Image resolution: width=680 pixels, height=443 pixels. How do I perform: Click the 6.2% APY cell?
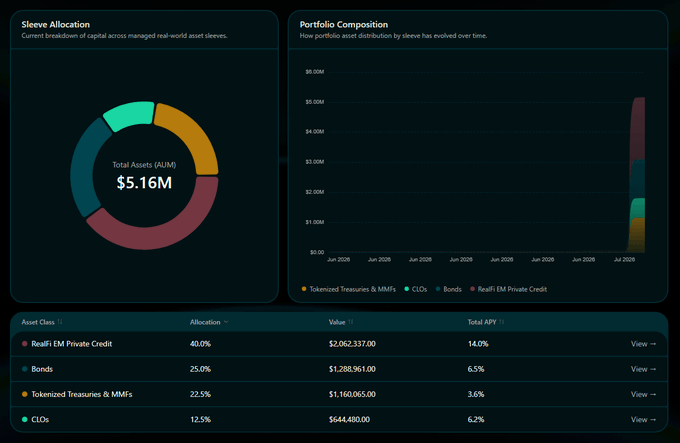(476, 419)
